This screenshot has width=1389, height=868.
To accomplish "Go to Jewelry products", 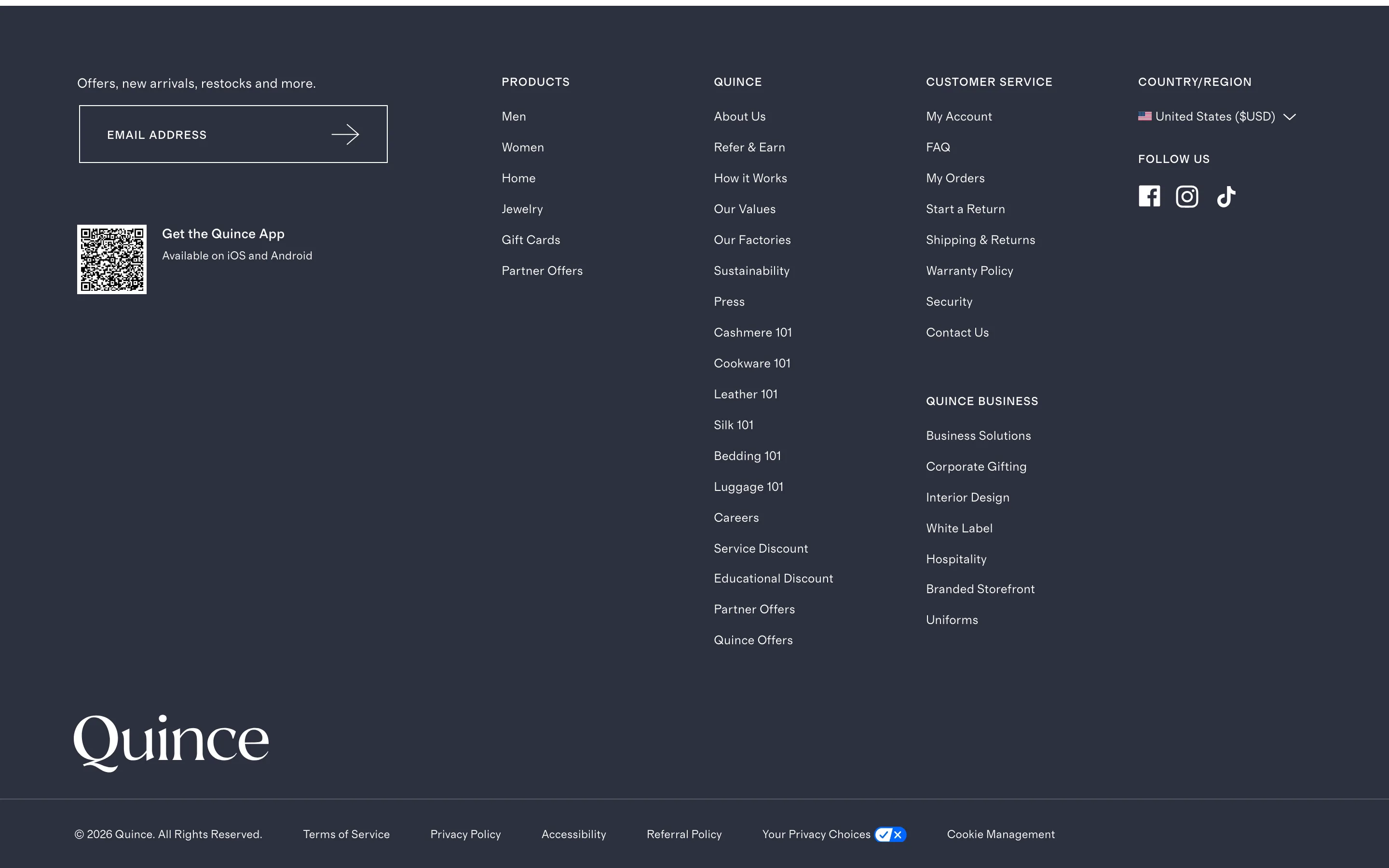I will [522, 210].
